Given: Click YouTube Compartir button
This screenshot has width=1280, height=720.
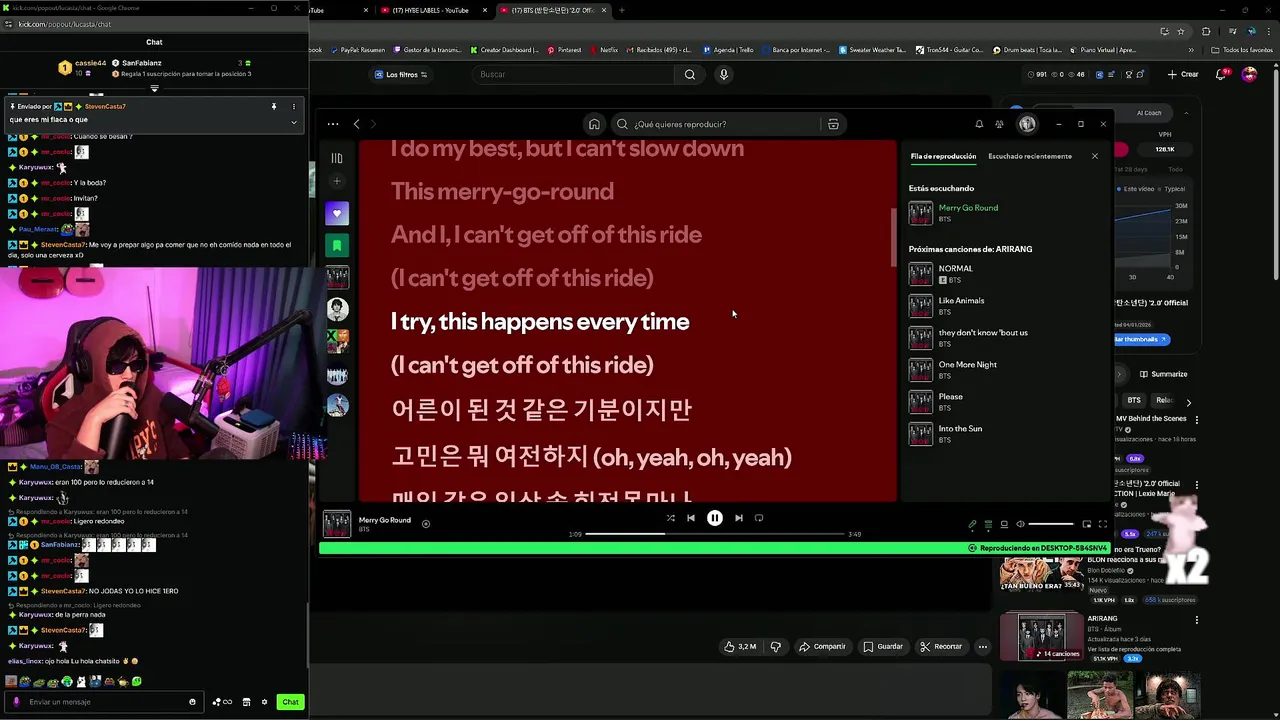Looking at the screenshot, I should [x=822, y=647].
